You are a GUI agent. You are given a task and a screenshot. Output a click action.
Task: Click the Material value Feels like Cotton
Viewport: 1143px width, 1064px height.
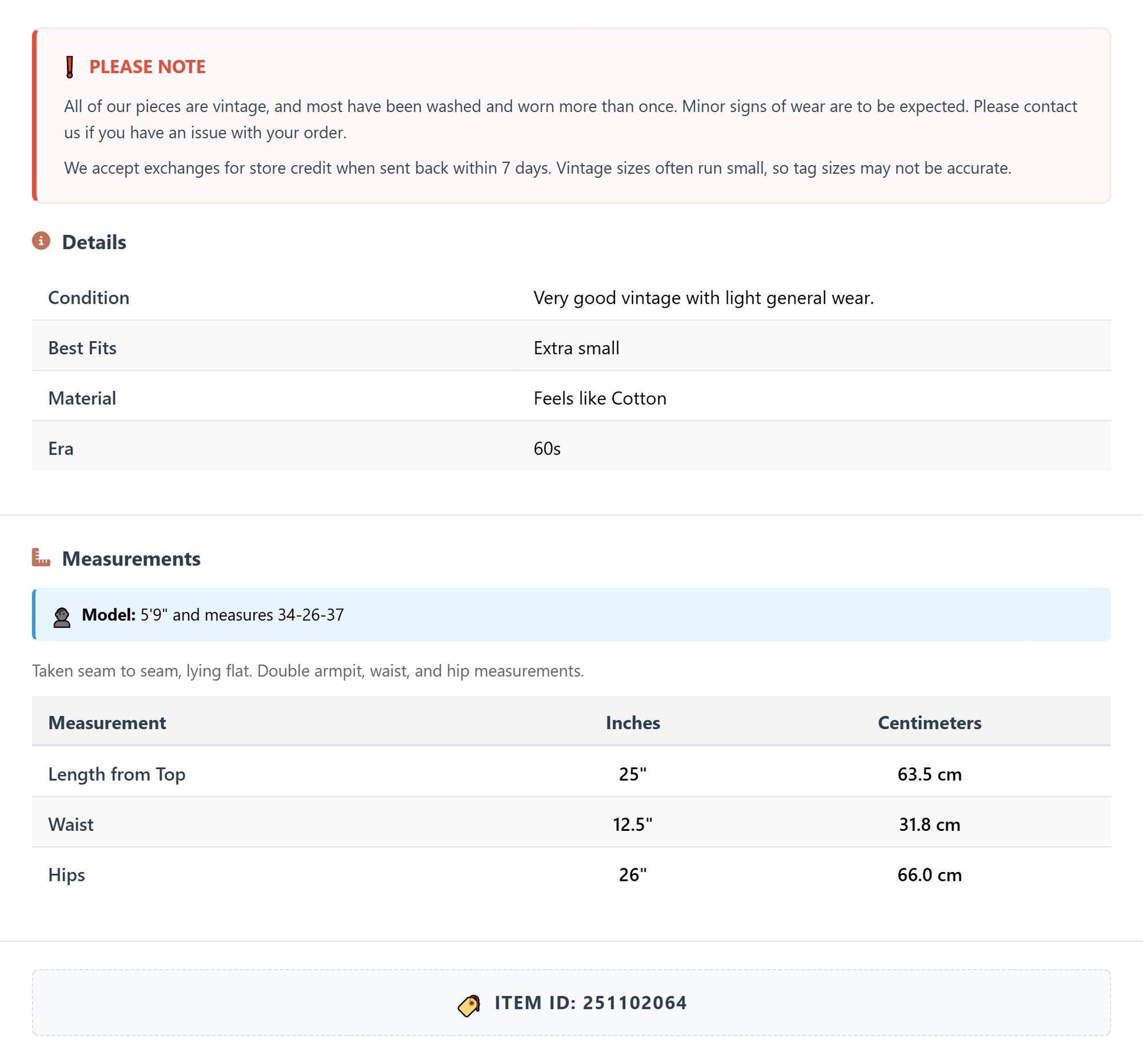click(x=600, y=398)
